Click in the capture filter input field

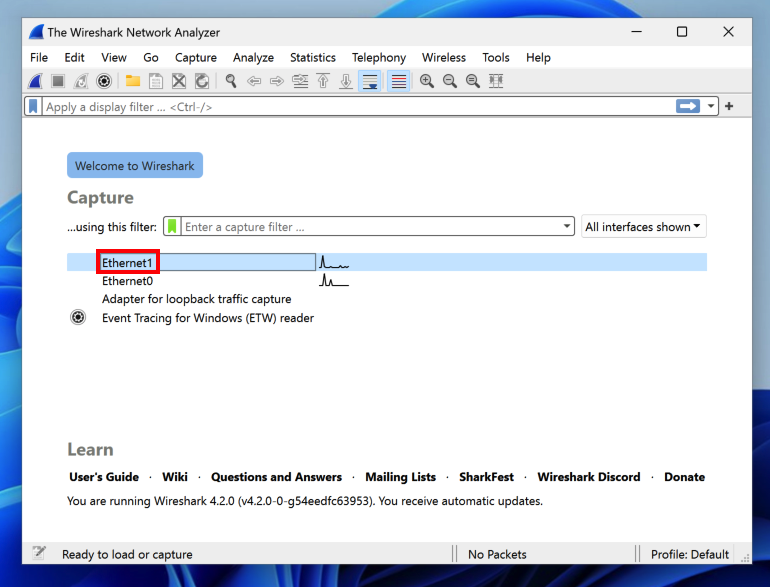click(371, 226)
